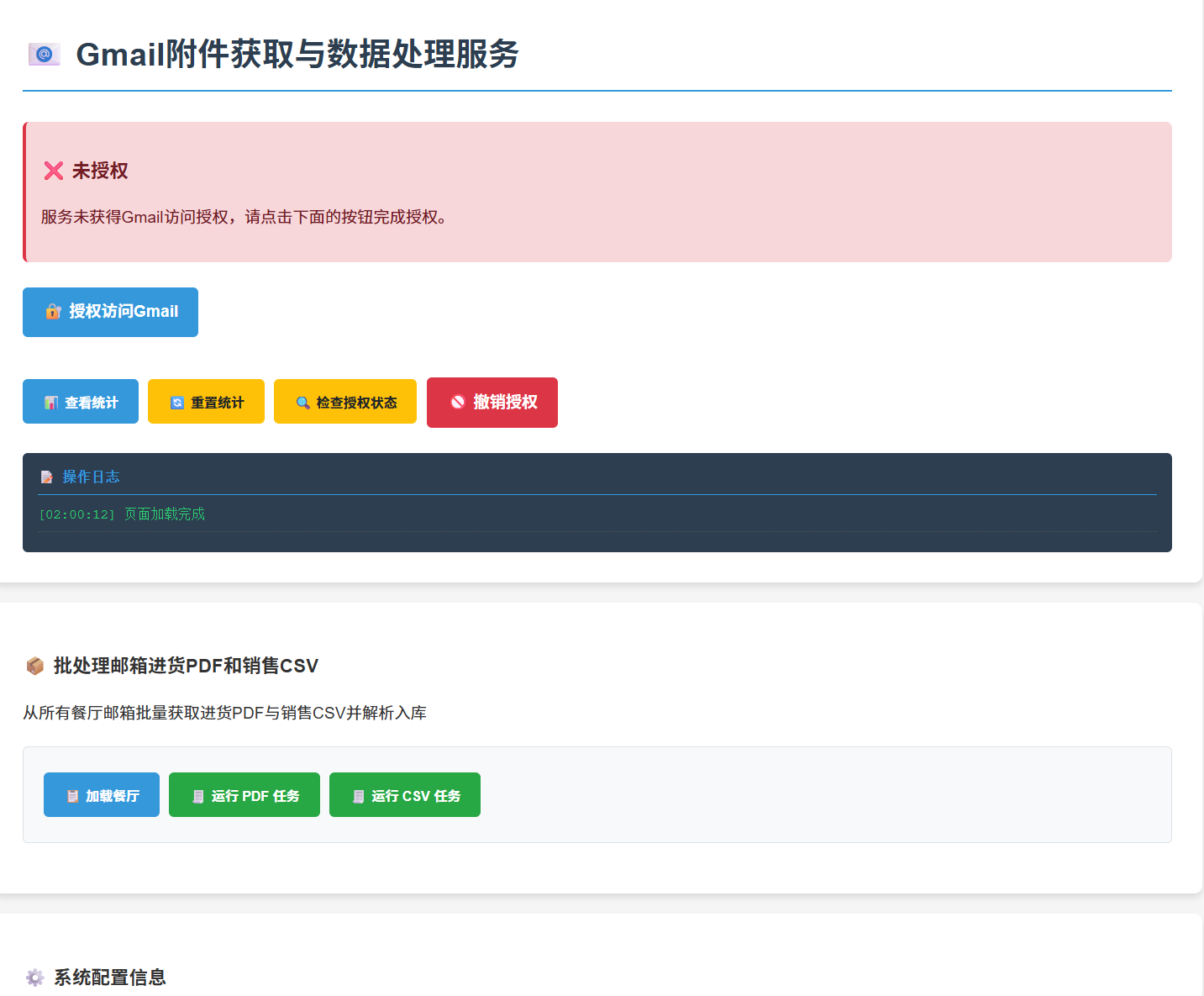The image size is (1204, 996).
Task: Click the gear icon beside 系统配置信息
Action: [x=35, y=978]
